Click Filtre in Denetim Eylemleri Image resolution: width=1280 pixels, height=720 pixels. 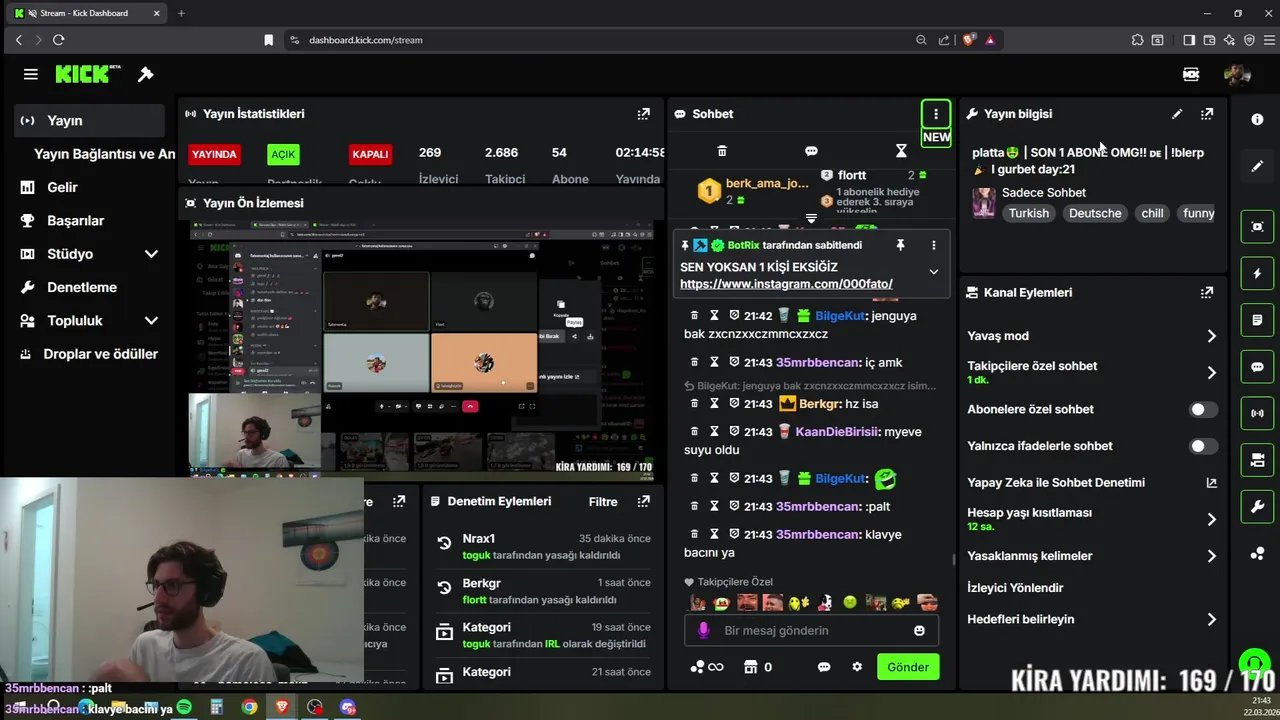coord(603,501)
